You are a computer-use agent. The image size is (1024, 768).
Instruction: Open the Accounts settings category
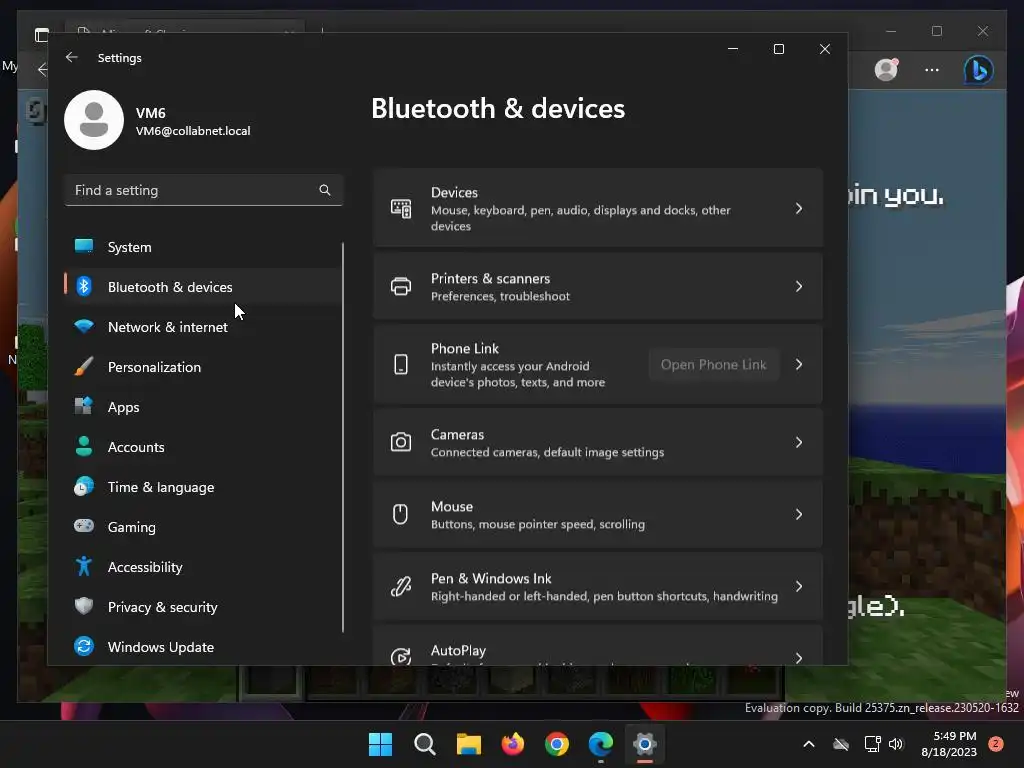(x=202, y=447)
